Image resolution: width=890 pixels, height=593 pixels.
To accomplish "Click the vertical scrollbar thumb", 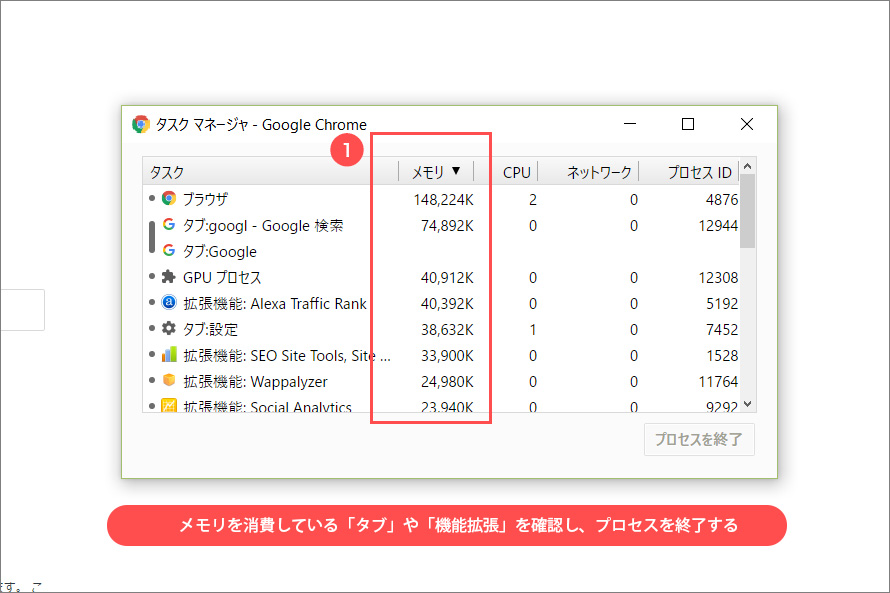I will [748, 211].
